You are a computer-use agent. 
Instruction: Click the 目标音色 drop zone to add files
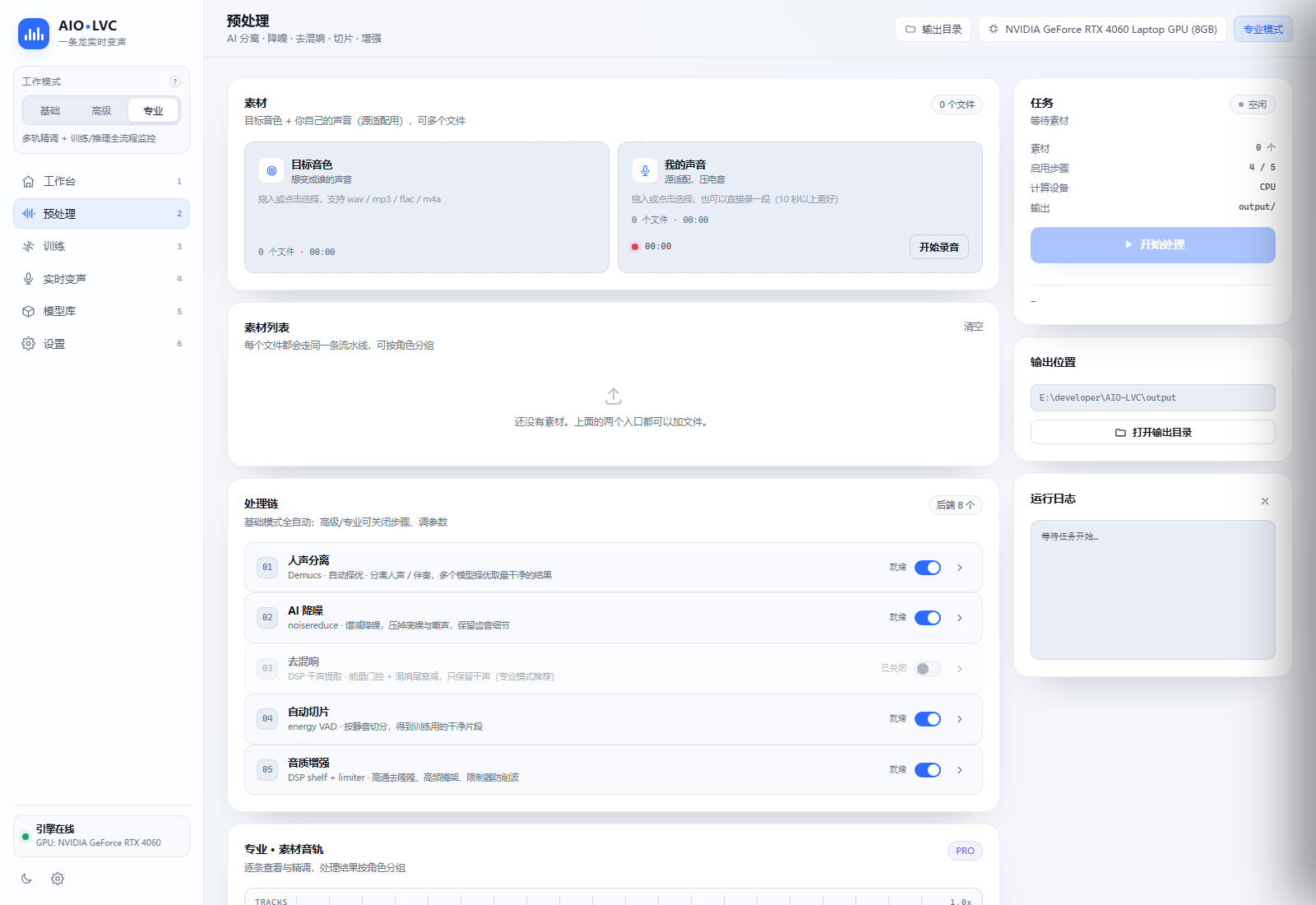[427, 207]
